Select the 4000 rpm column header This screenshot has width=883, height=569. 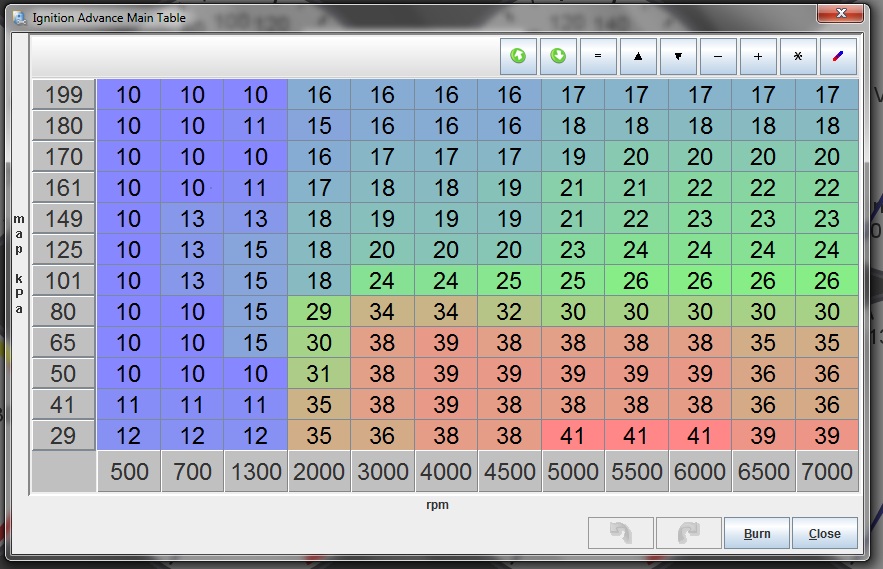point(447,472)
